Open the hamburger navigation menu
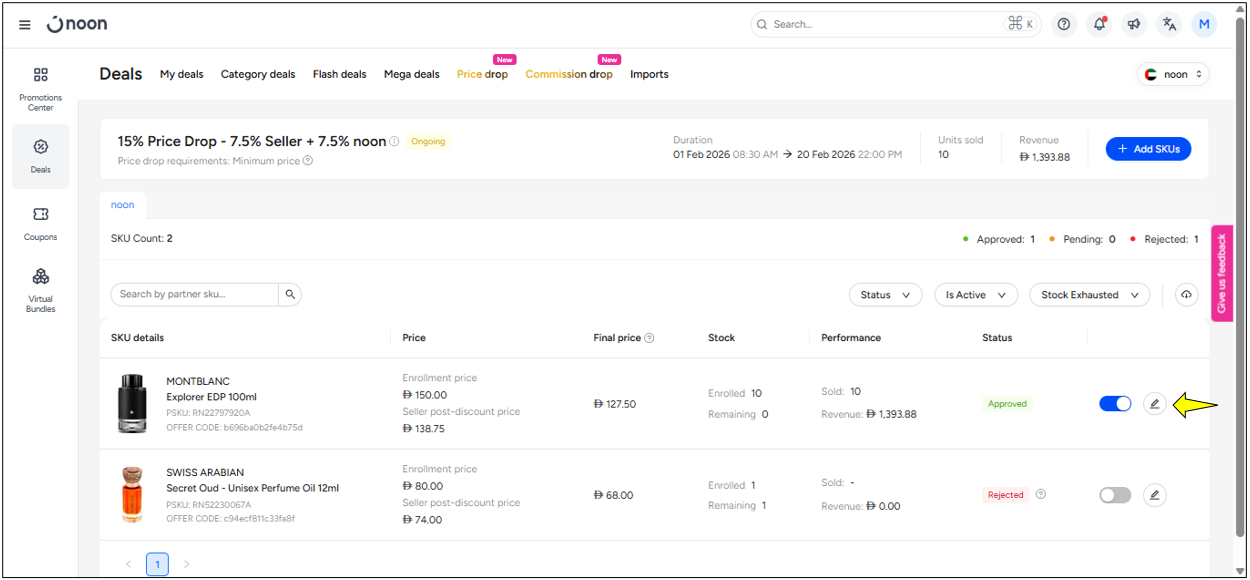Viewport: 1250px width, 580px height. point(25,25)
